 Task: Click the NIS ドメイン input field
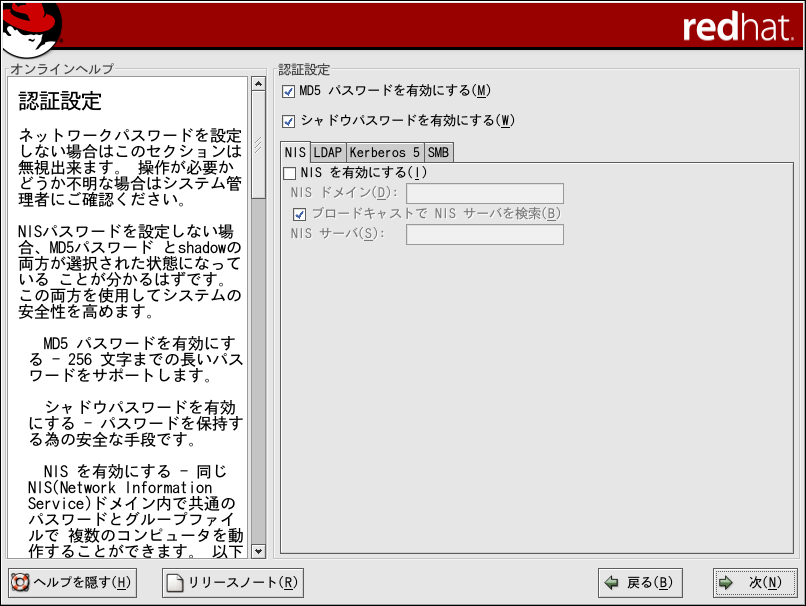484,193
